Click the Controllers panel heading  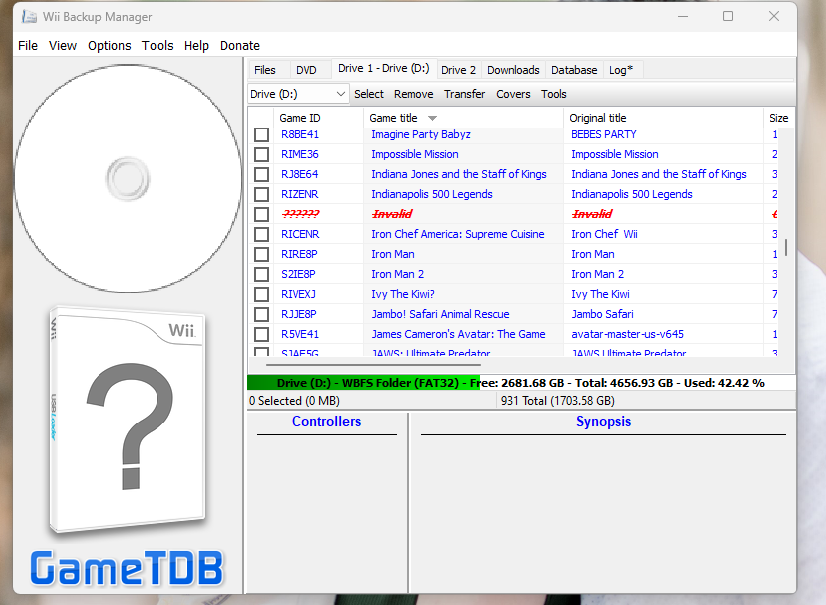pos(327,422)
